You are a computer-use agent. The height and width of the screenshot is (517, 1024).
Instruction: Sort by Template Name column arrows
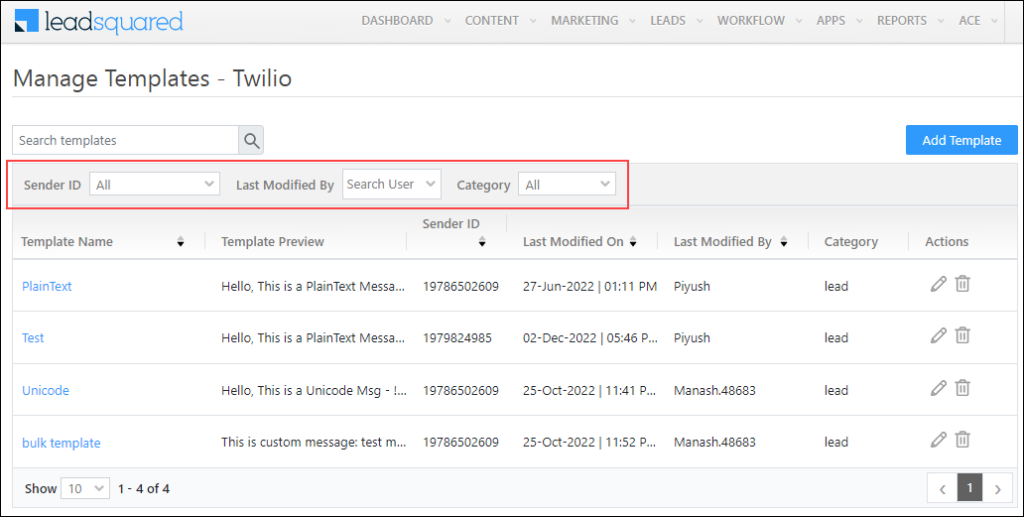[x=181, y=242]
